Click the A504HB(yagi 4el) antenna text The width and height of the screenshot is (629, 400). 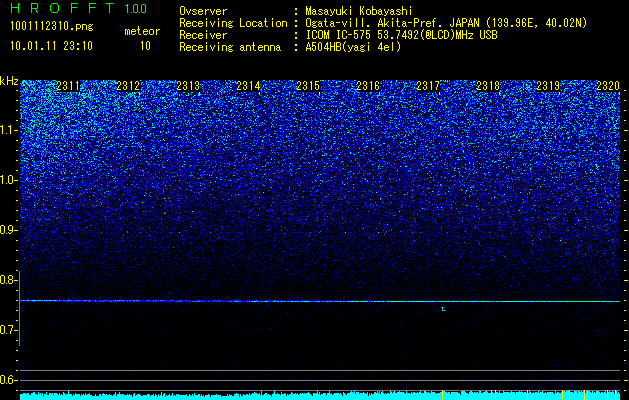click(x=353, y=48)
